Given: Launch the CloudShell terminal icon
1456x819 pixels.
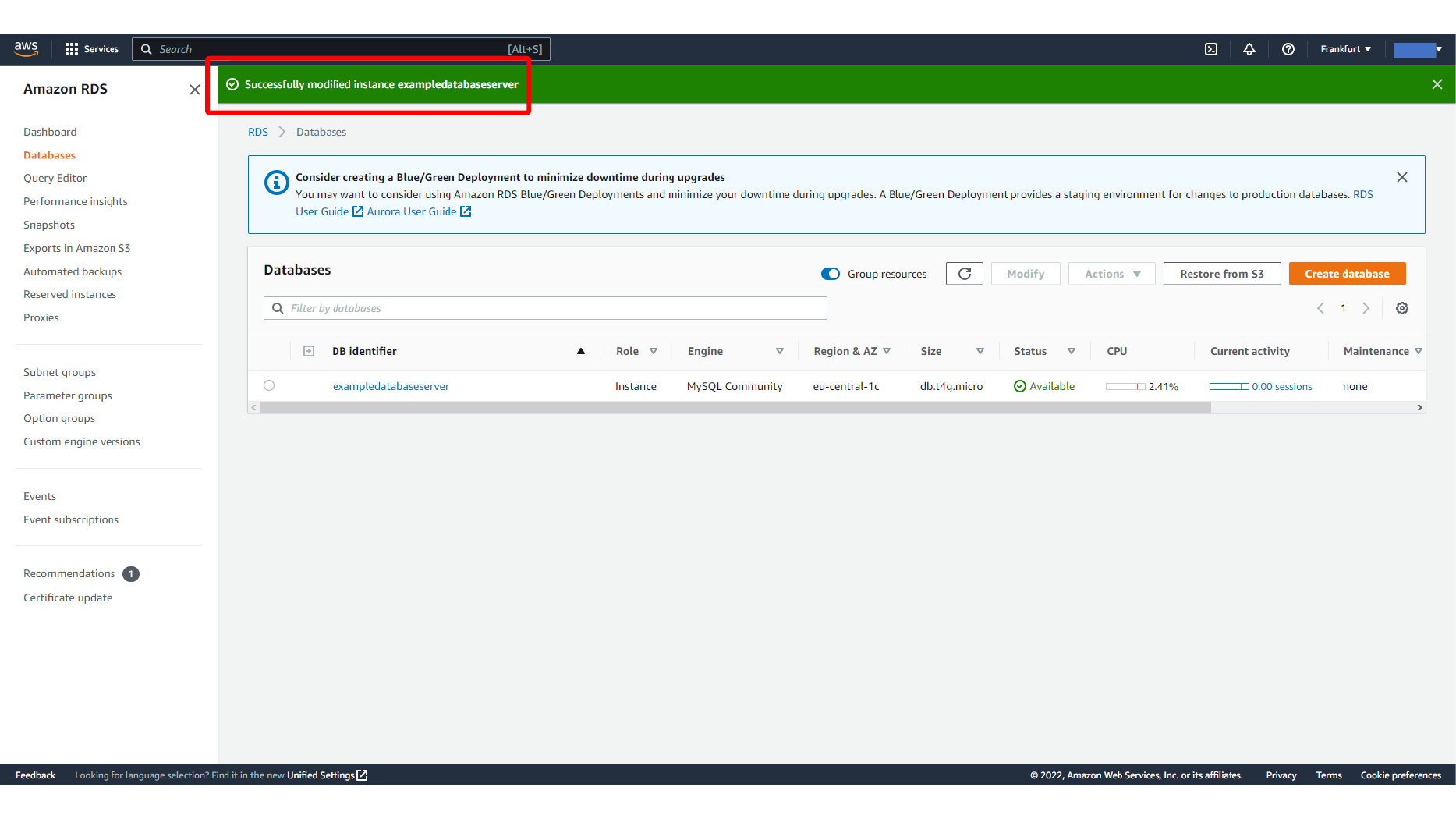Looking at the screenshot, I should click(1210, 49).
